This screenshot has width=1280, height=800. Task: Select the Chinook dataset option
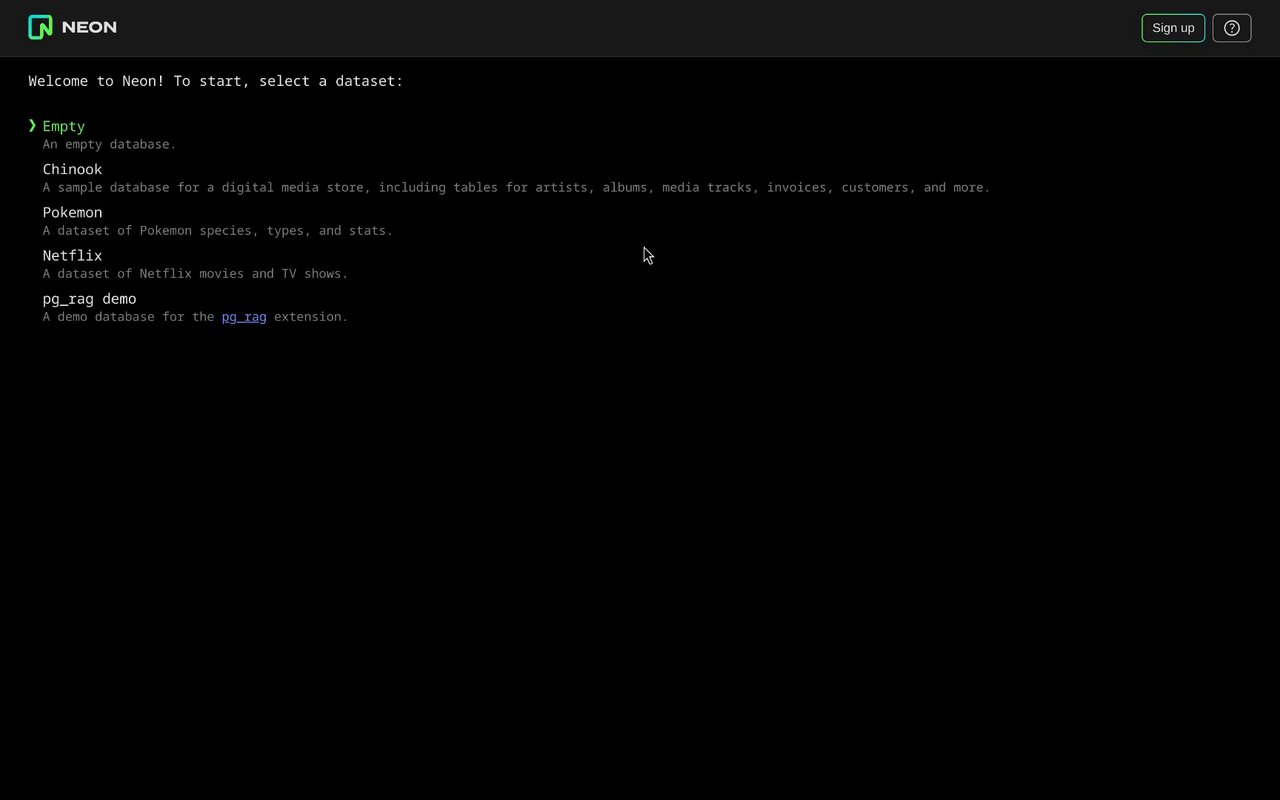coord(72,169)
